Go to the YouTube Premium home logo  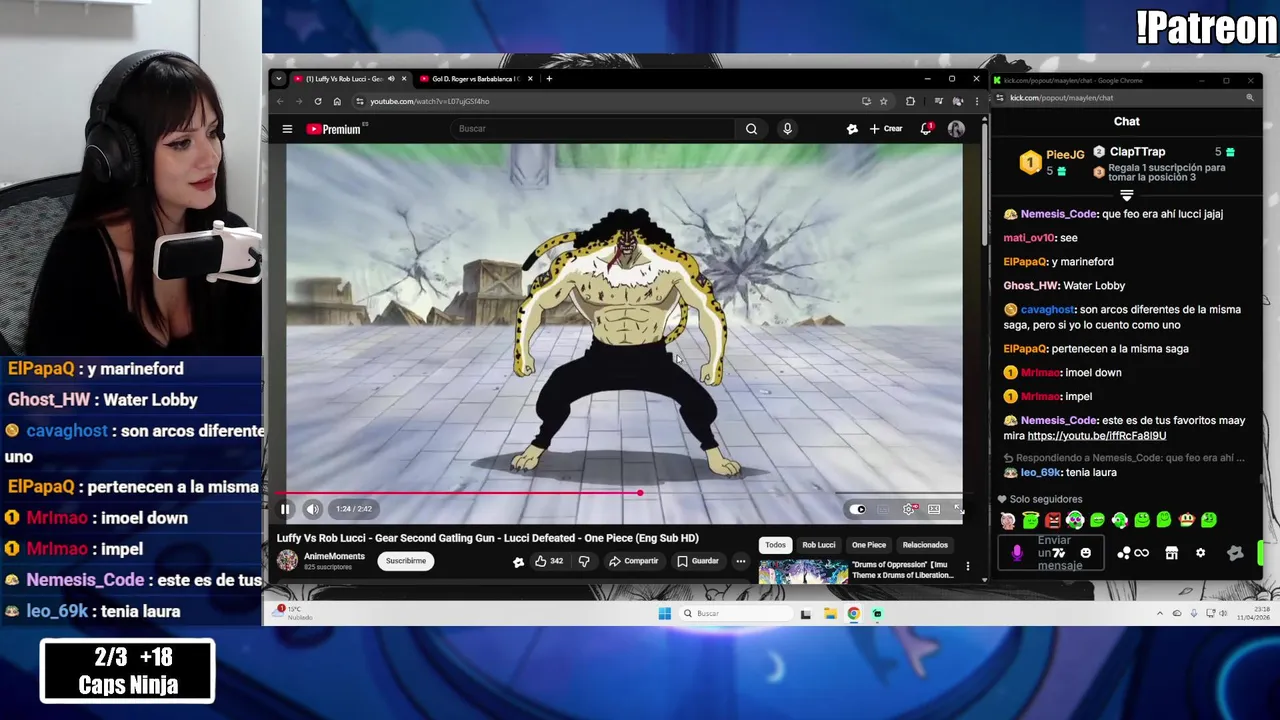click(336, 129)
